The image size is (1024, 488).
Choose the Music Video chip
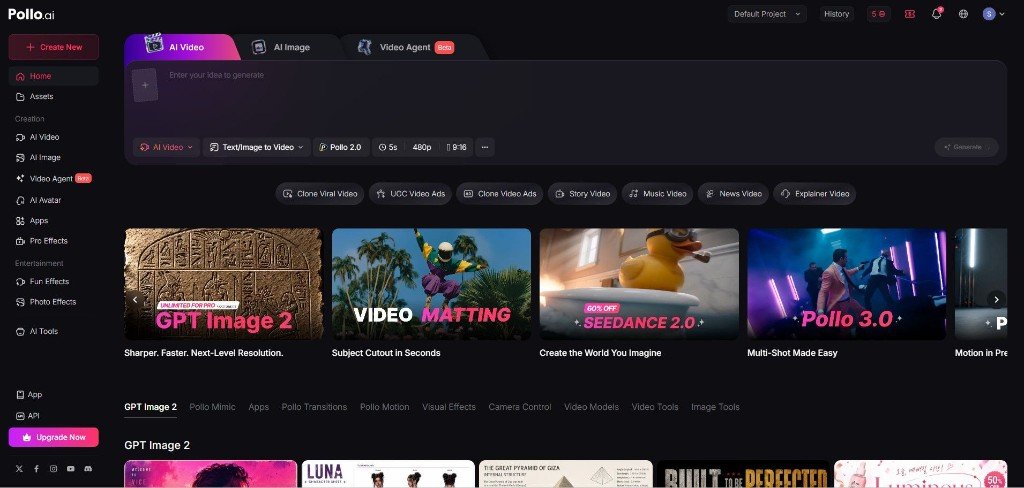(658, 194)
